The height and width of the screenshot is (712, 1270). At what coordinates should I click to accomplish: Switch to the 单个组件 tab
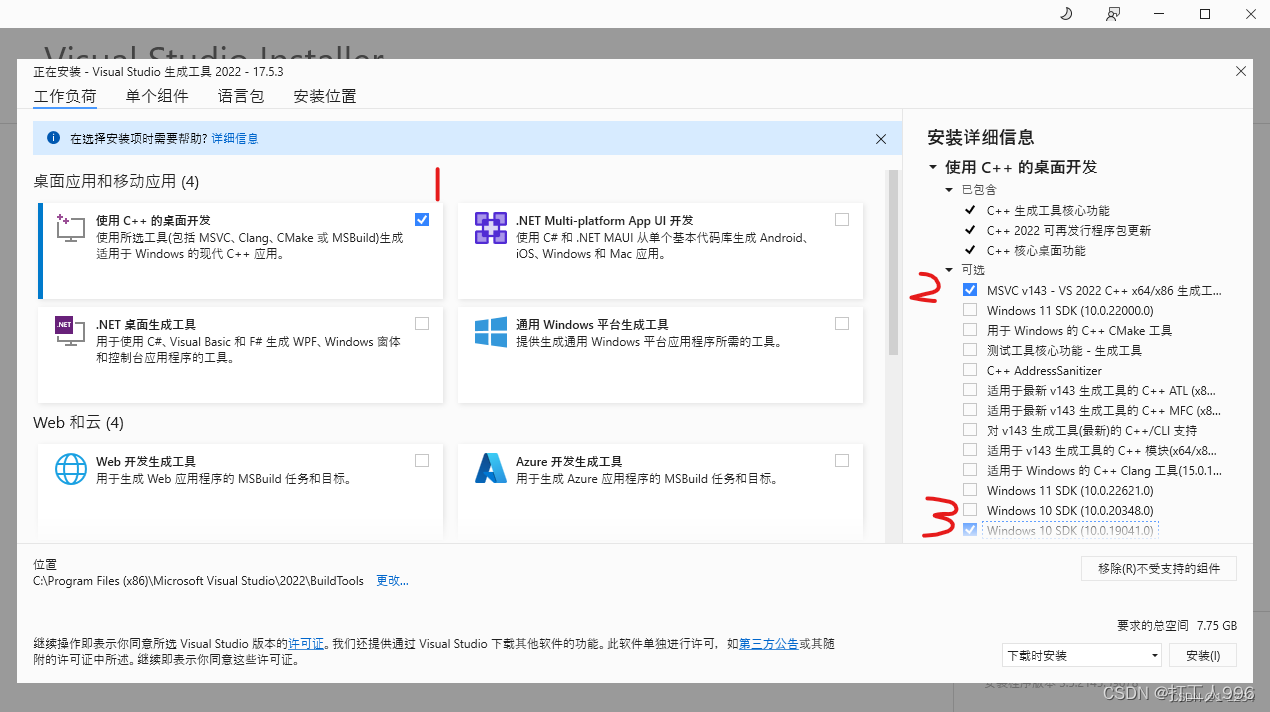pyautogui.click(x=156, y=96)
